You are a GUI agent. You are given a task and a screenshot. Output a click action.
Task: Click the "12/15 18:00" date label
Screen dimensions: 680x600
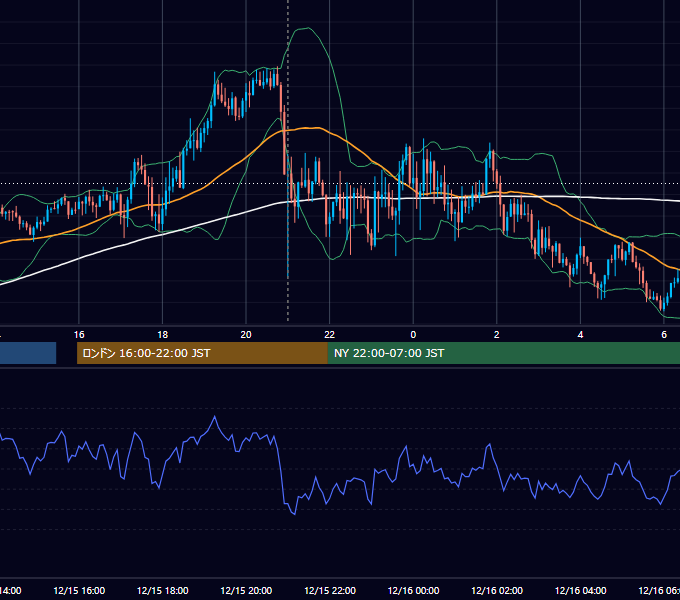click(x=163, y=590)
